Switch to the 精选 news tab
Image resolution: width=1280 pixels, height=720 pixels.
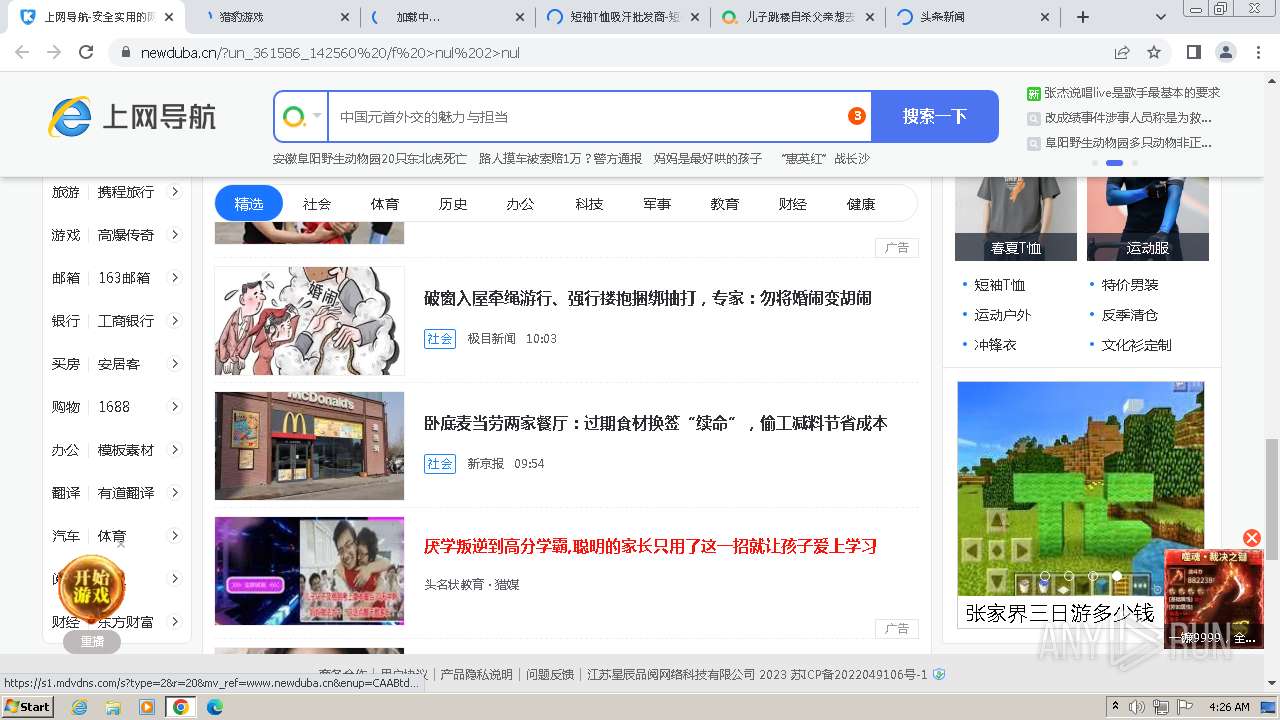click(x=249, y=203)
